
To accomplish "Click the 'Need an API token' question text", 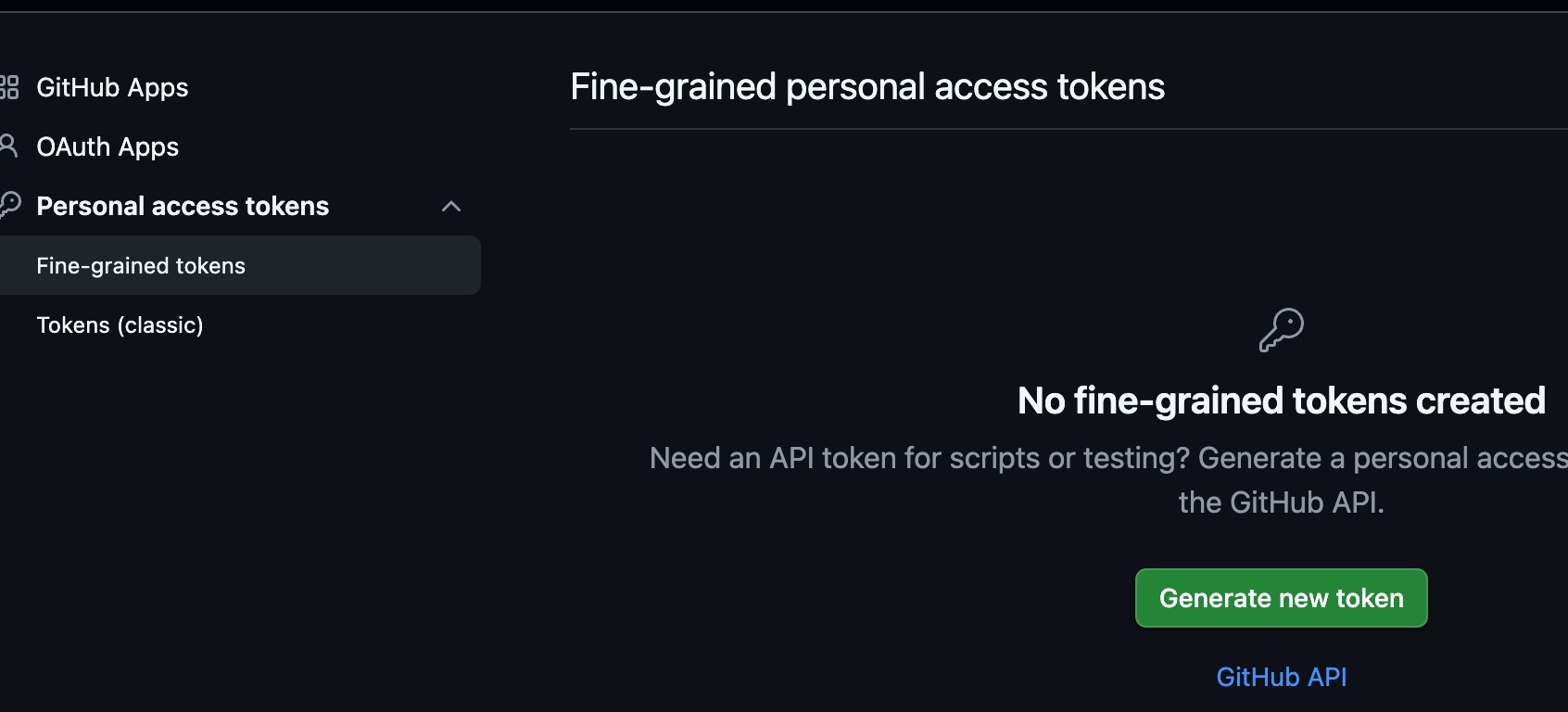I will coord(918,458).
